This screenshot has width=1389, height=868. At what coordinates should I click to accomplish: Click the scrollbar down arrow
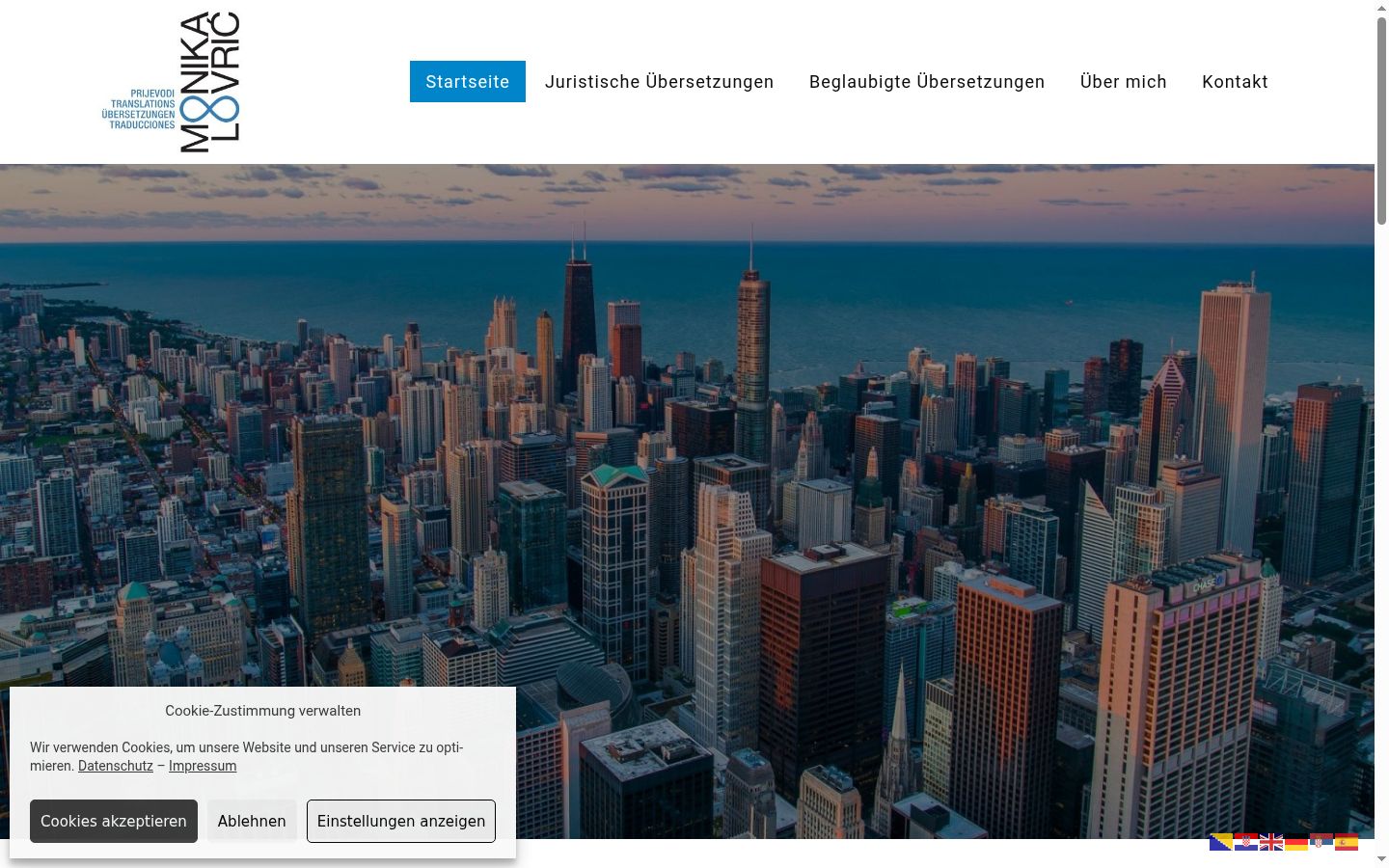tap(1381, 859)
